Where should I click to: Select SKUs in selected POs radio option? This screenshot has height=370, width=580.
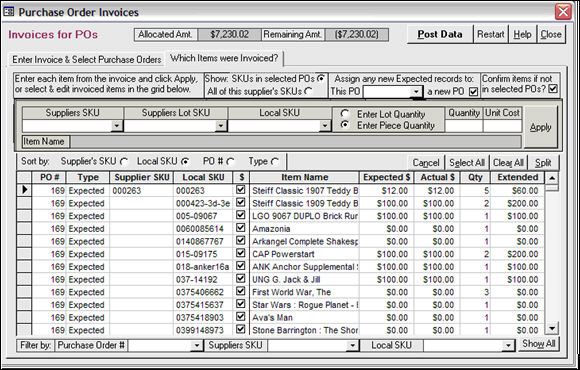tap(321, 79)
